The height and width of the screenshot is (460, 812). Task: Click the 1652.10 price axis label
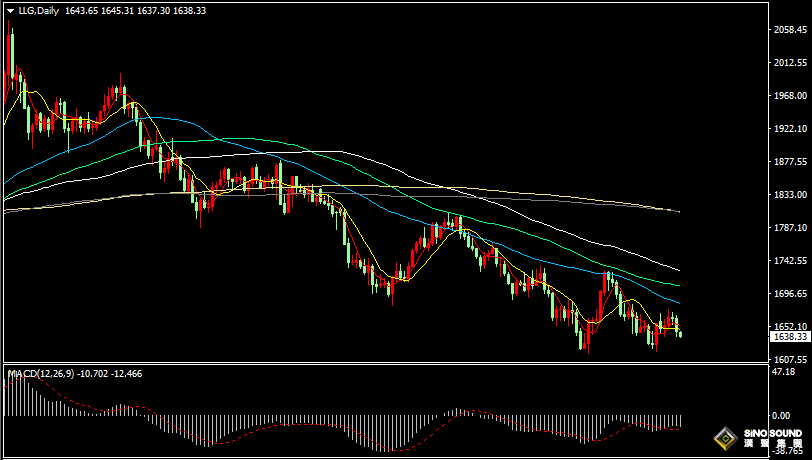789,326
